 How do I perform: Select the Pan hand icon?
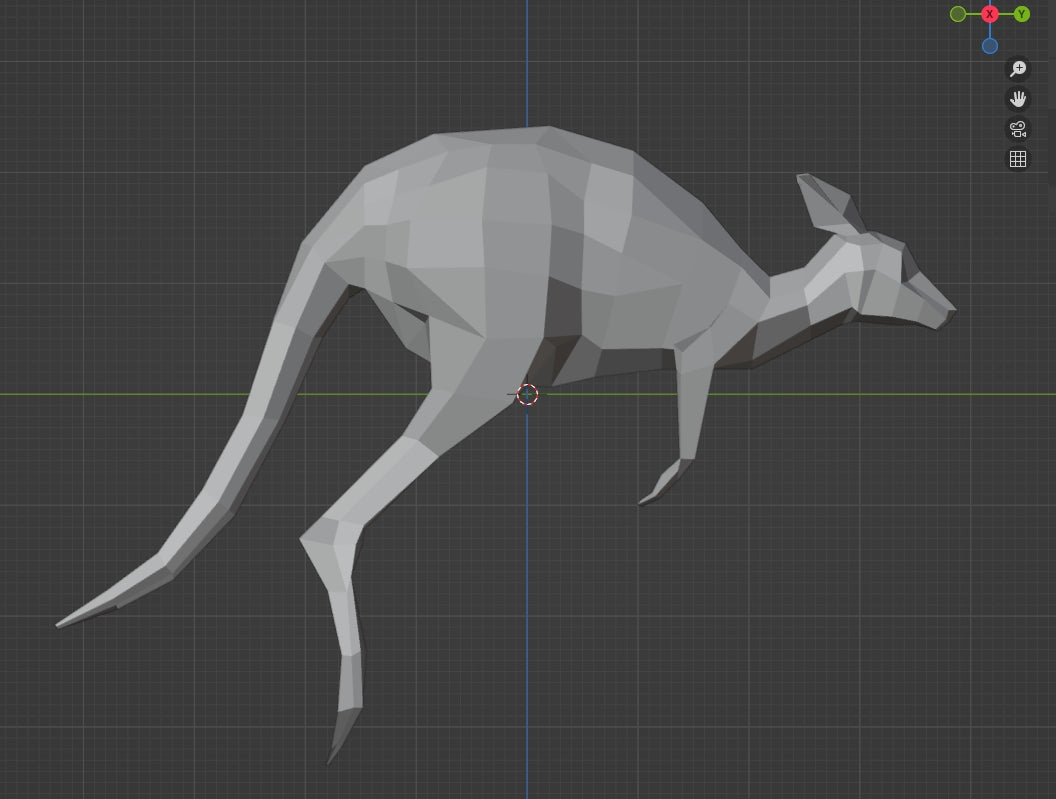coord(1017,98)
